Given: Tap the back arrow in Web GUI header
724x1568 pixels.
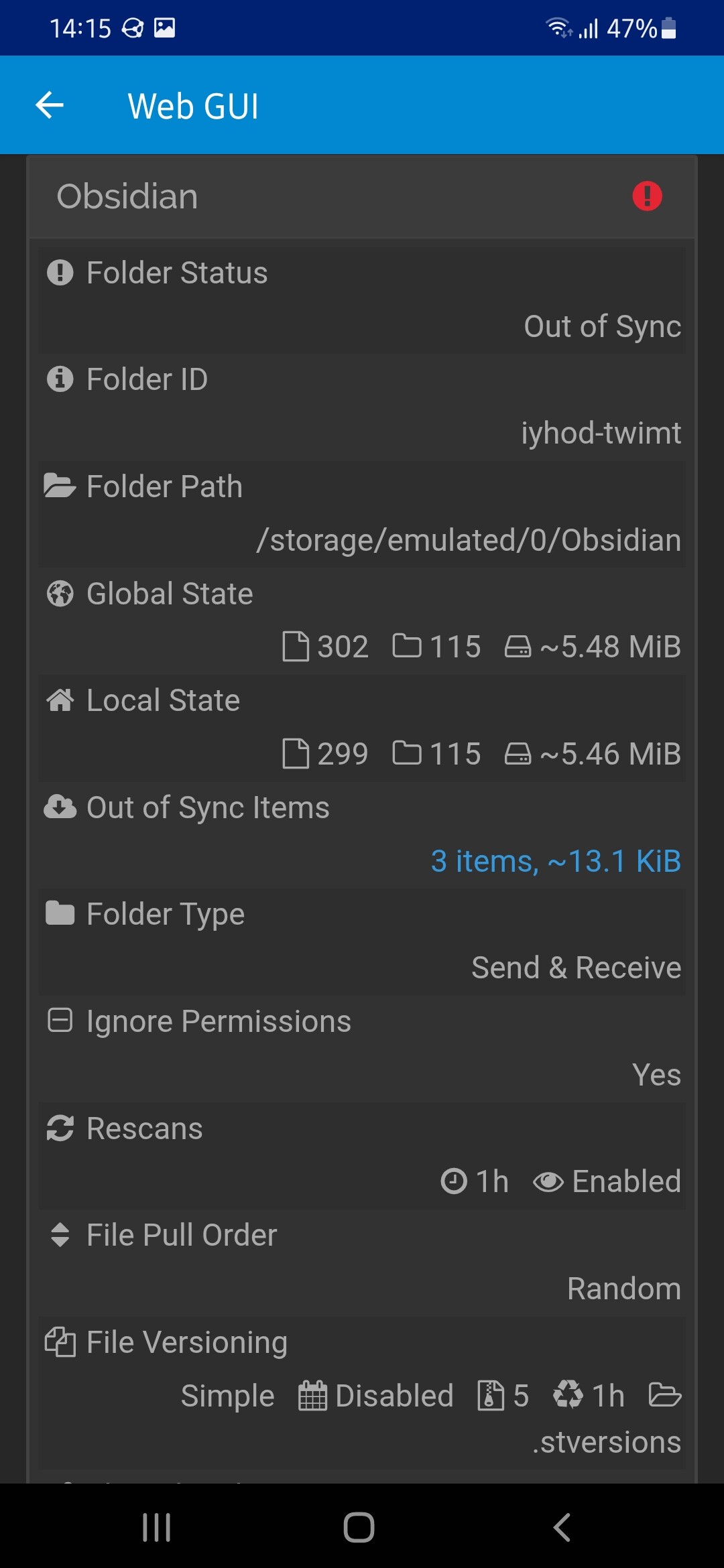Looking at the screenshot, I should (50, 105).
